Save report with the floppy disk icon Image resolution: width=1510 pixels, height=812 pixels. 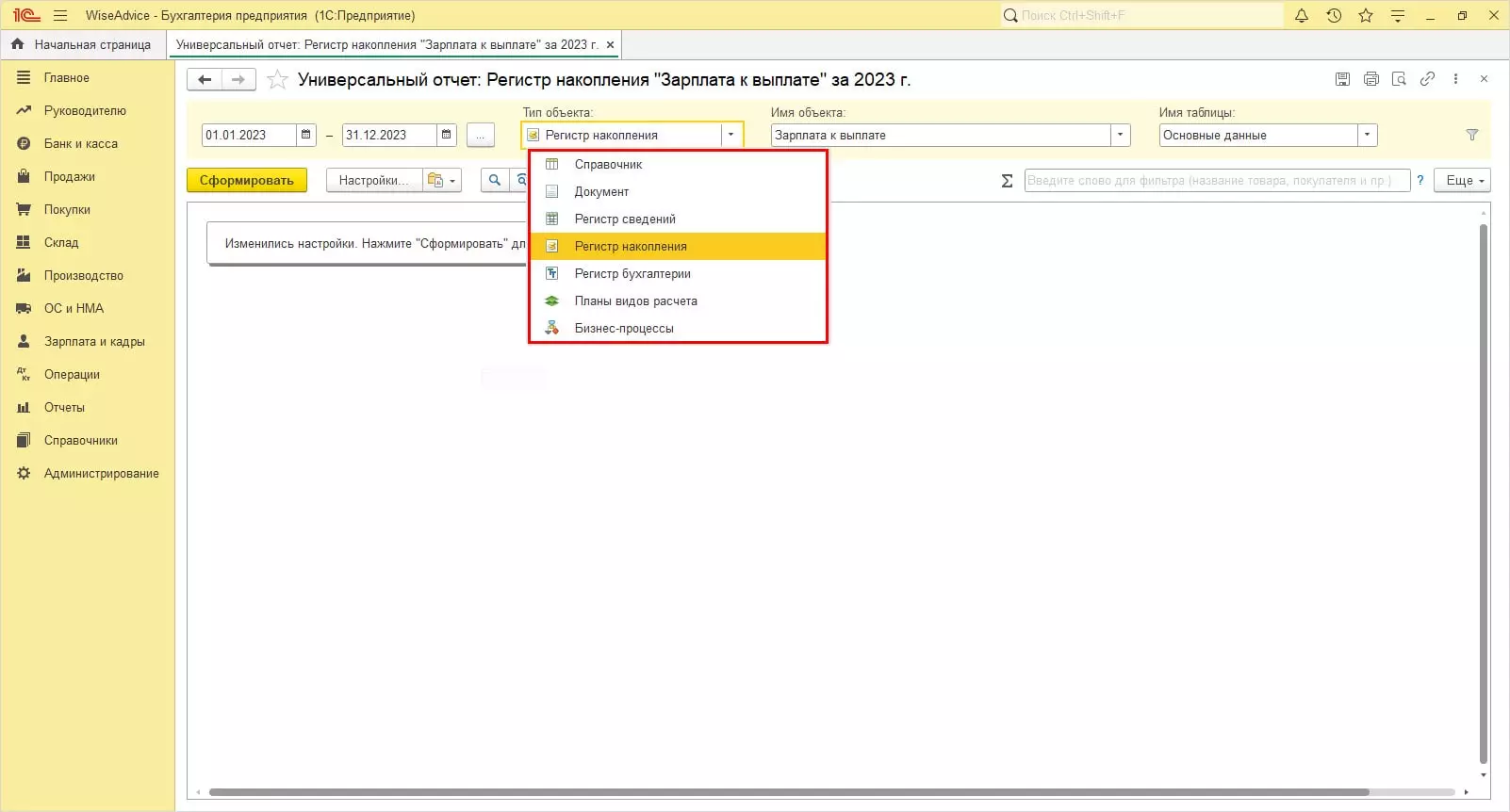(1343, 79)
